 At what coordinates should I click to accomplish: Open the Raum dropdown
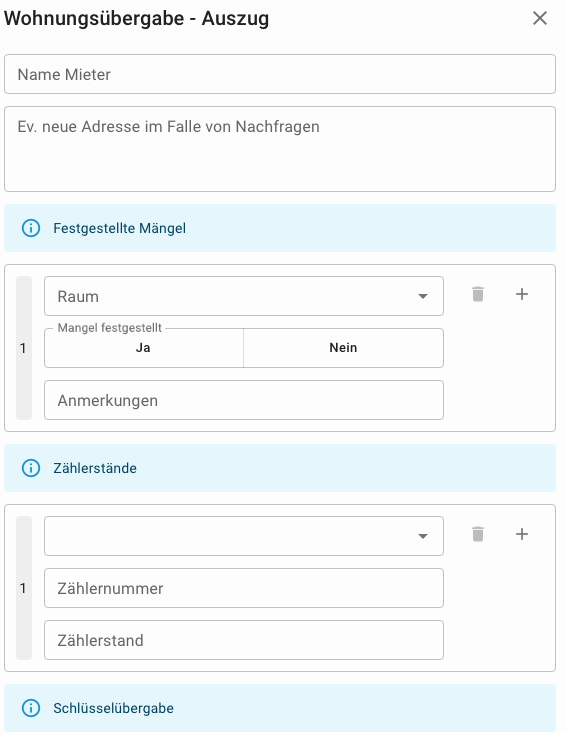click(244, 296)
